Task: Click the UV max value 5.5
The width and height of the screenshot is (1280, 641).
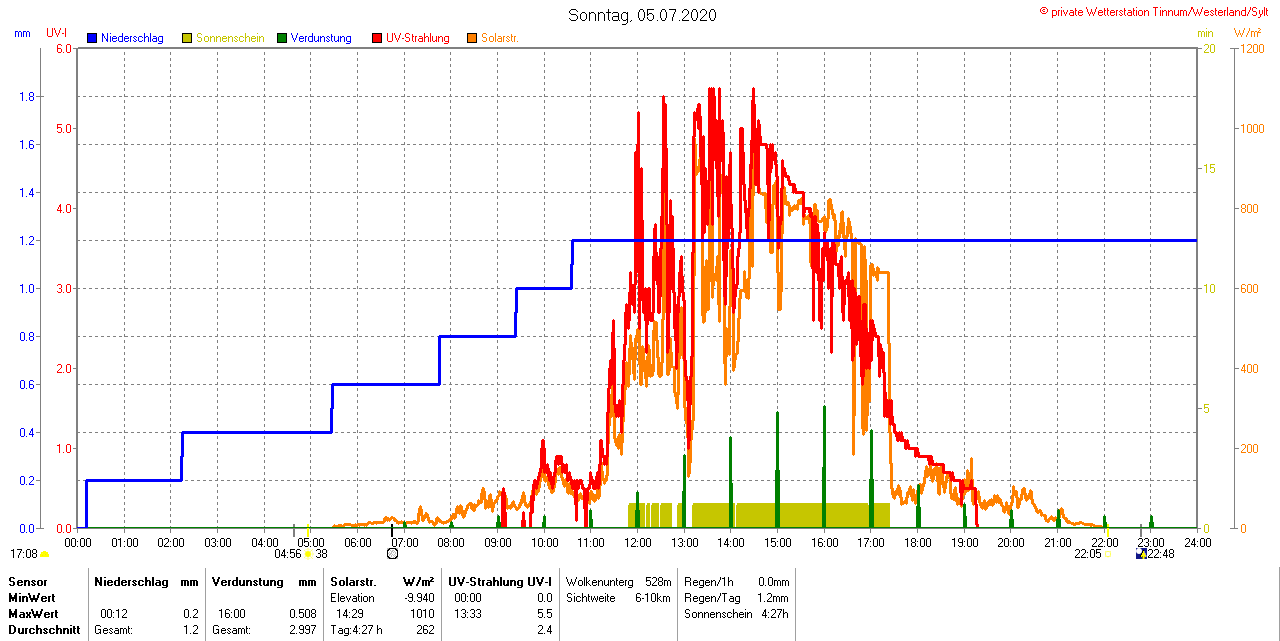Action: pyautogui.click(x=544, y=614)
